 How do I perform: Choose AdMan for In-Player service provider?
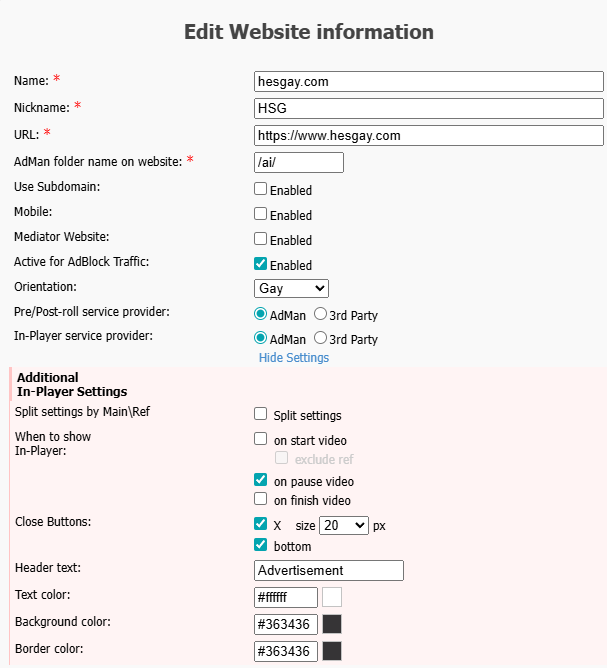point(262,339)
